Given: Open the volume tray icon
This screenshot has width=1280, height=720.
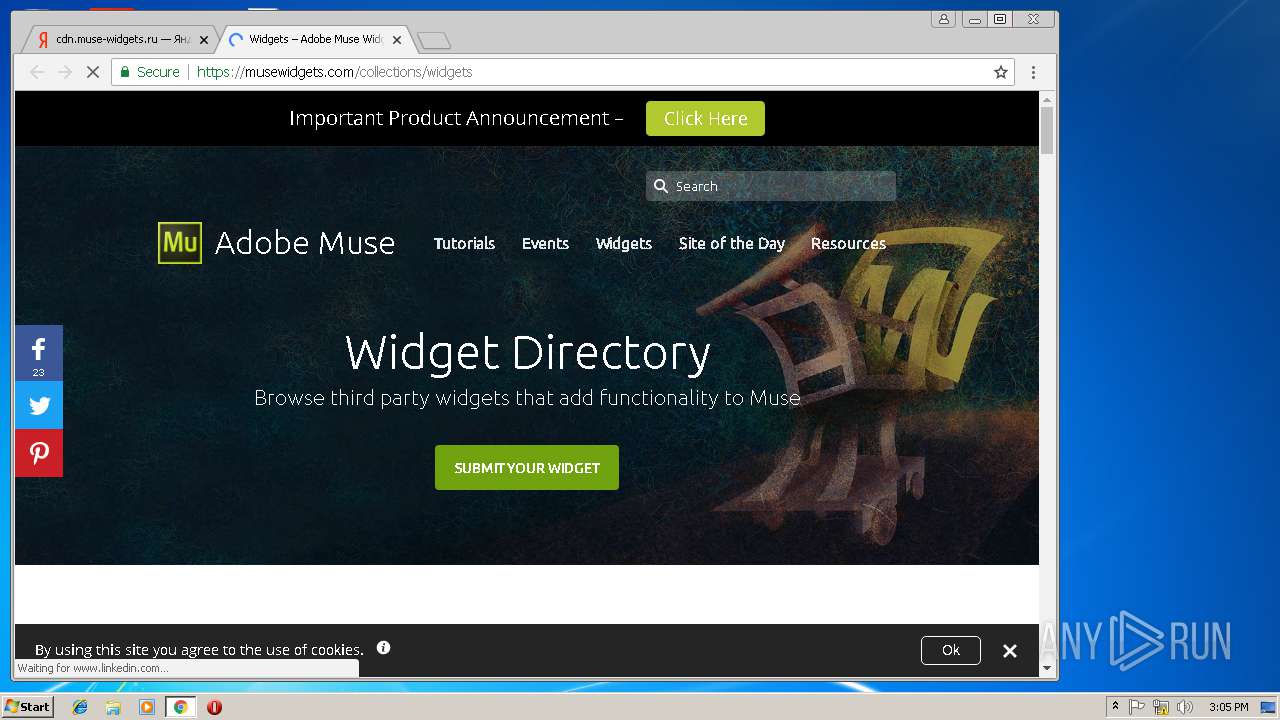Looking at the screenshot, I should (1185, 707).
